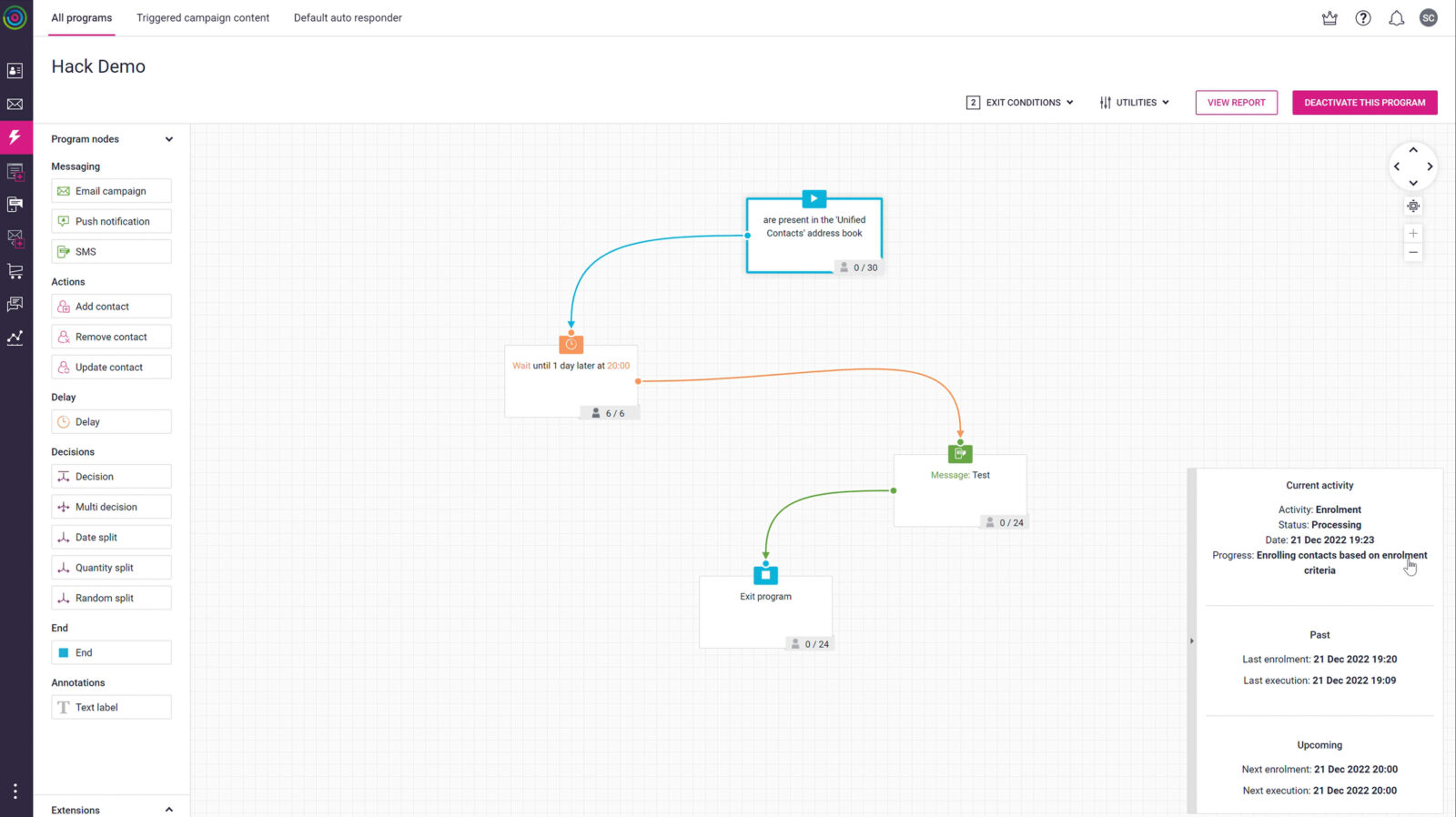Switch to Triggered campaign content tab
The width and height of the screenshot is (1456, 817).
pyautogui.click(x=203, y=18)
